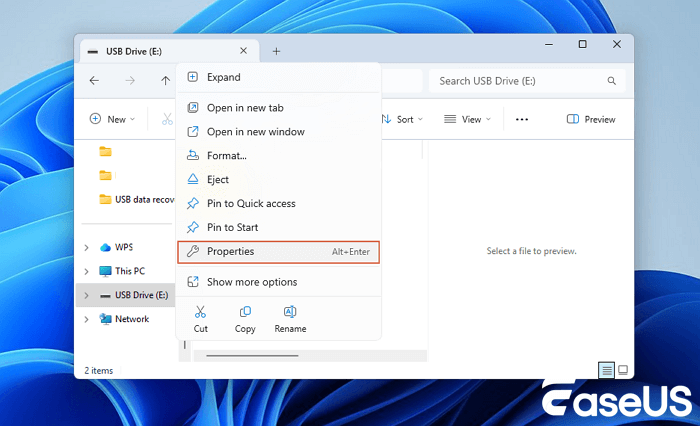Open the View dropdown
This screenshot has width=700, height=426.
click(x=467, y=119)
